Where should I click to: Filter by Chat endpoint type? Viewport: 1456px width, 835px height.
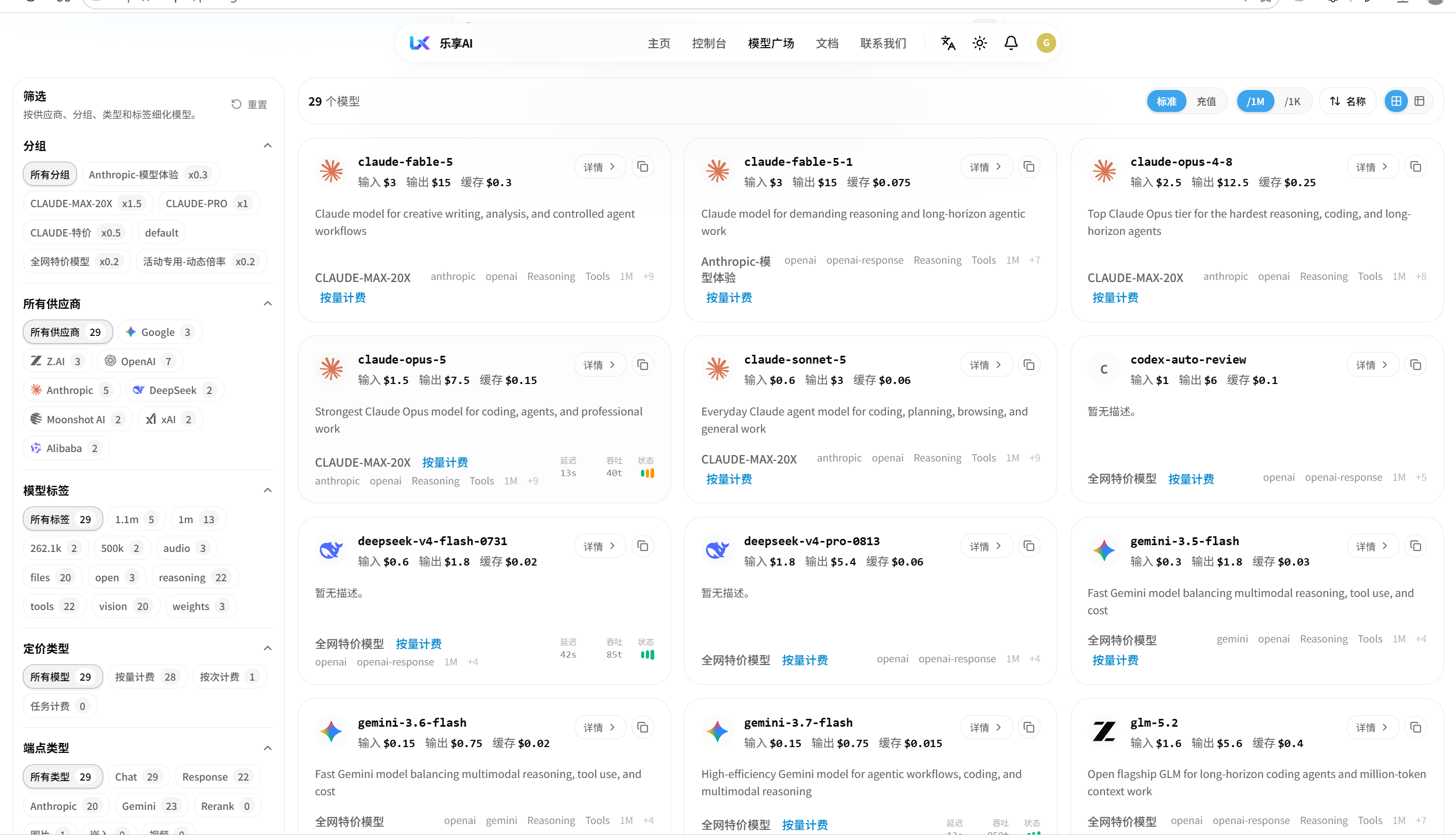(x=138, y=776)
